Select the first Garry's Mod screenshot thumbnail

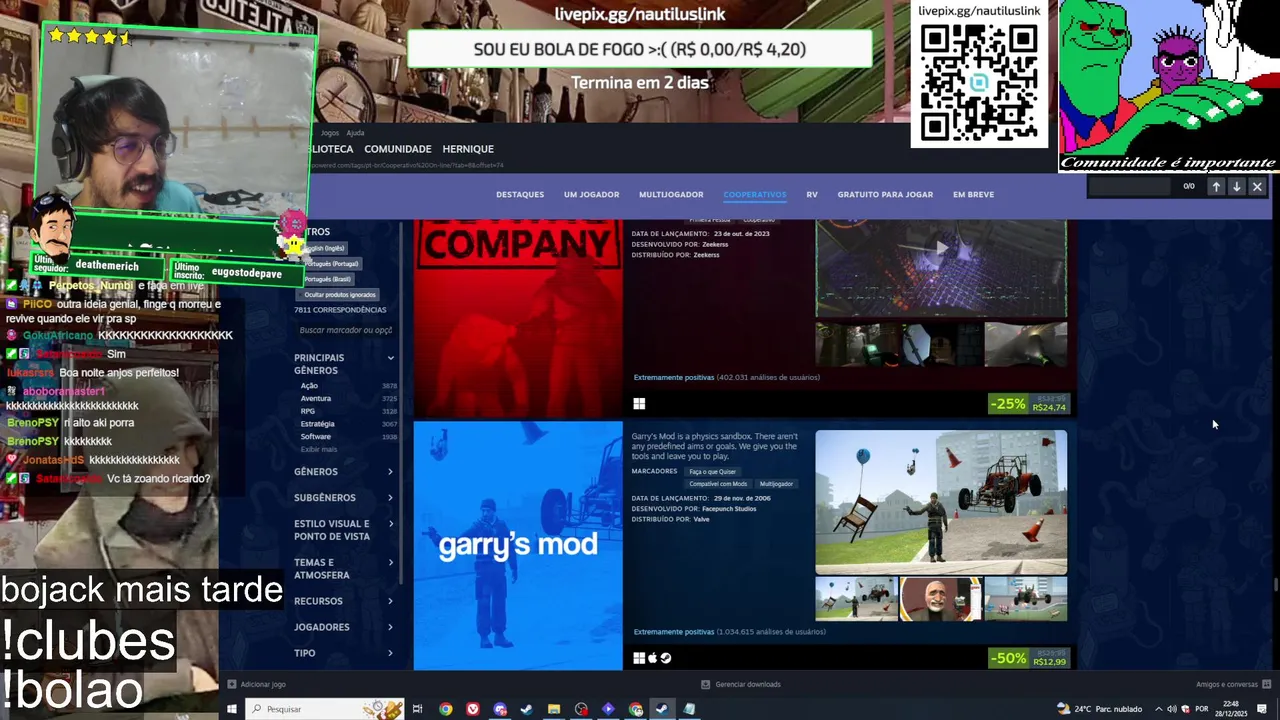click(x=856, y=600)
